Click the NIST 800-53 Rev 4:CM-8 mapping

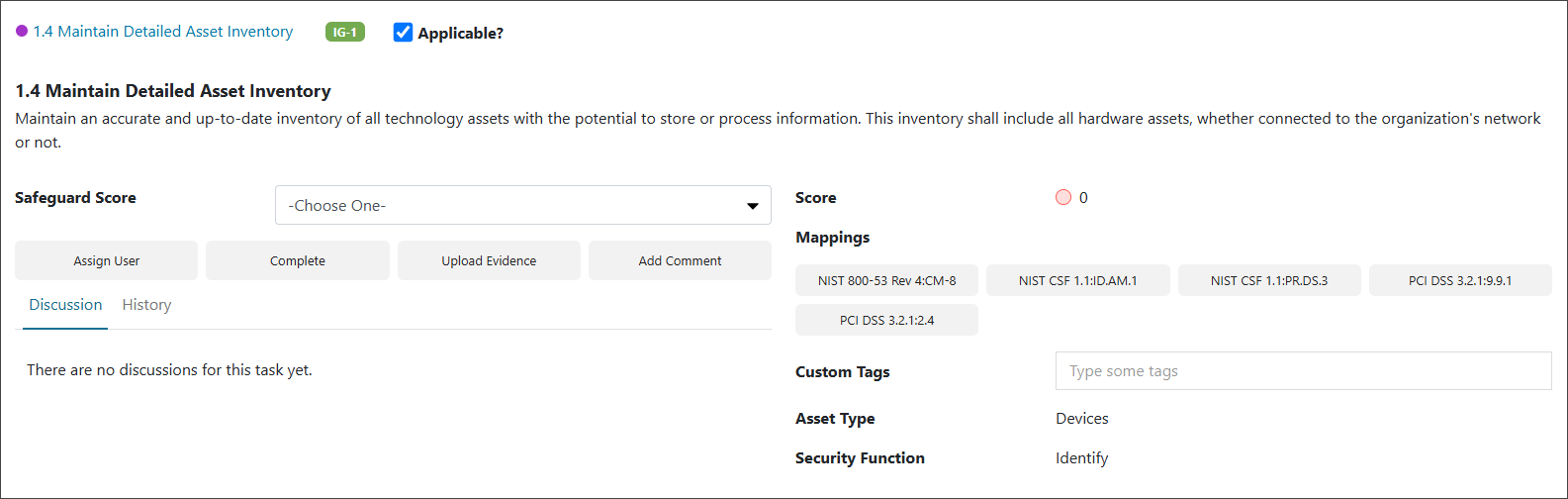click(x=886, y=280)
